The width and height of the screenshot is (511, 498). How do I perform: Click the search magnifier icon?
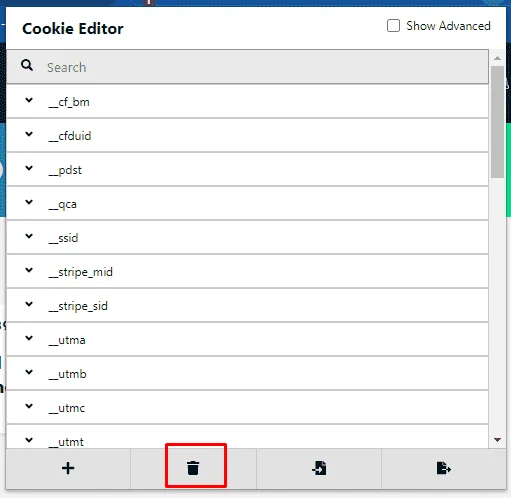pyautogui.click(x=27, y=65)
